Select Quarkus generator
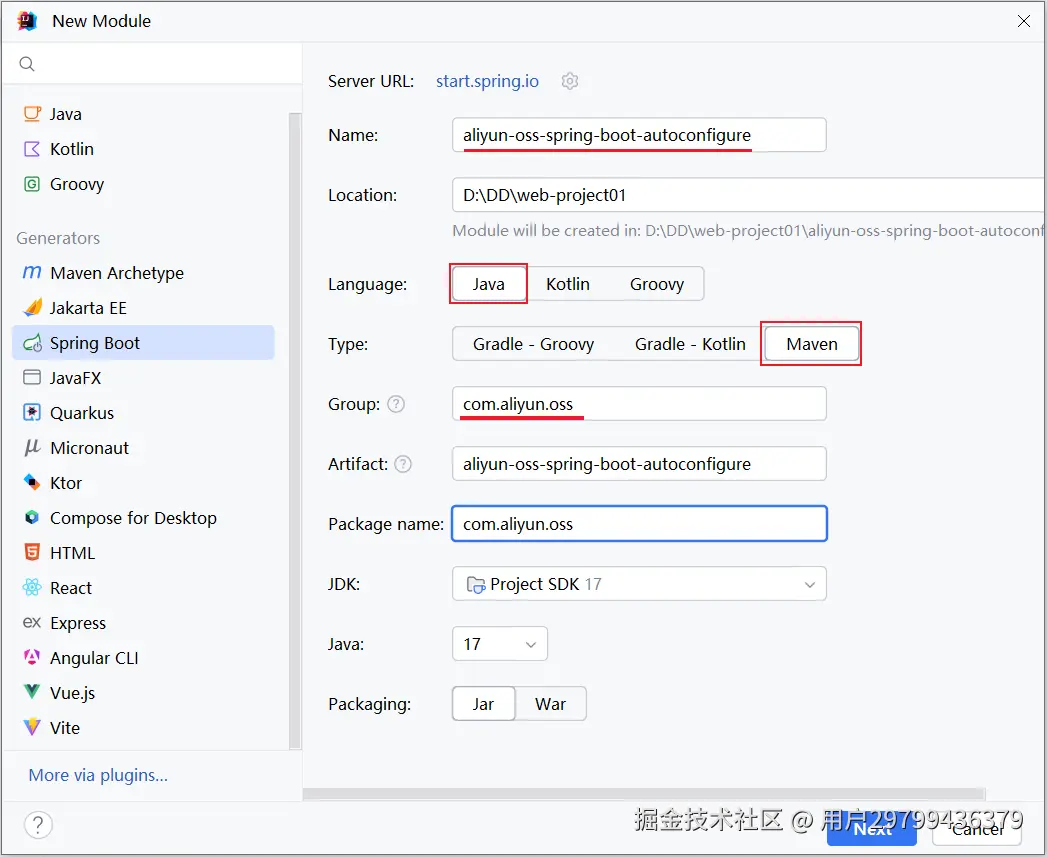1047x857 pixels. coord(144,413)
